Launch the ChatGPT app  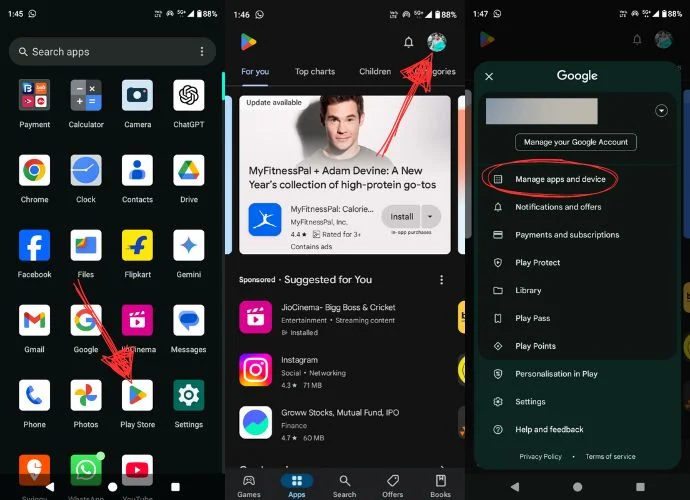click(x=188, y=96)
